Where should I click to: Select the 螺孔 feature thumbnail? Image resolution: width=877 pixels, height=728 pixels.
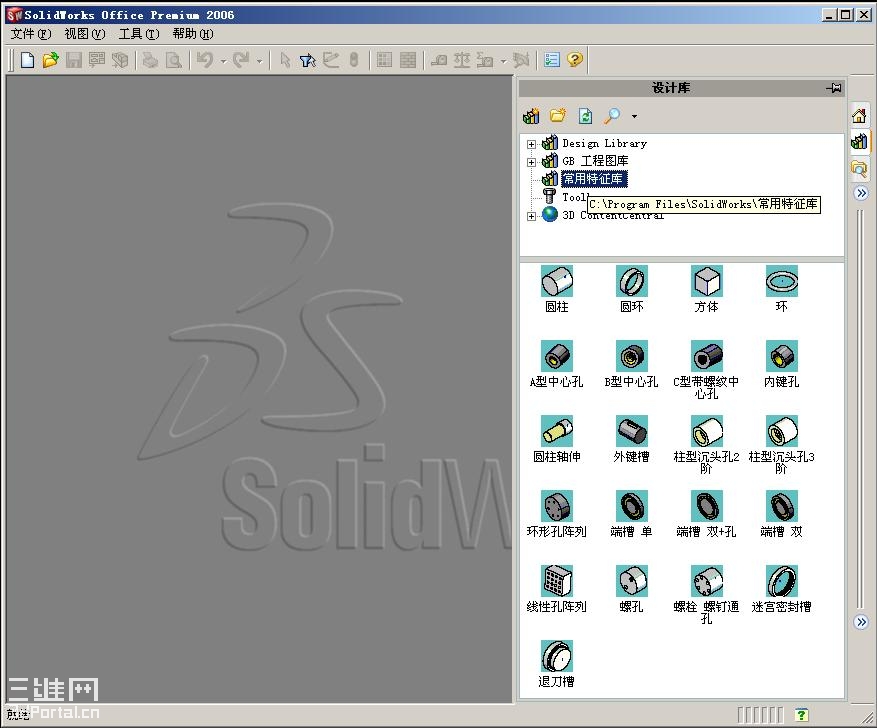pyautogui.click(x=631, y=580)
